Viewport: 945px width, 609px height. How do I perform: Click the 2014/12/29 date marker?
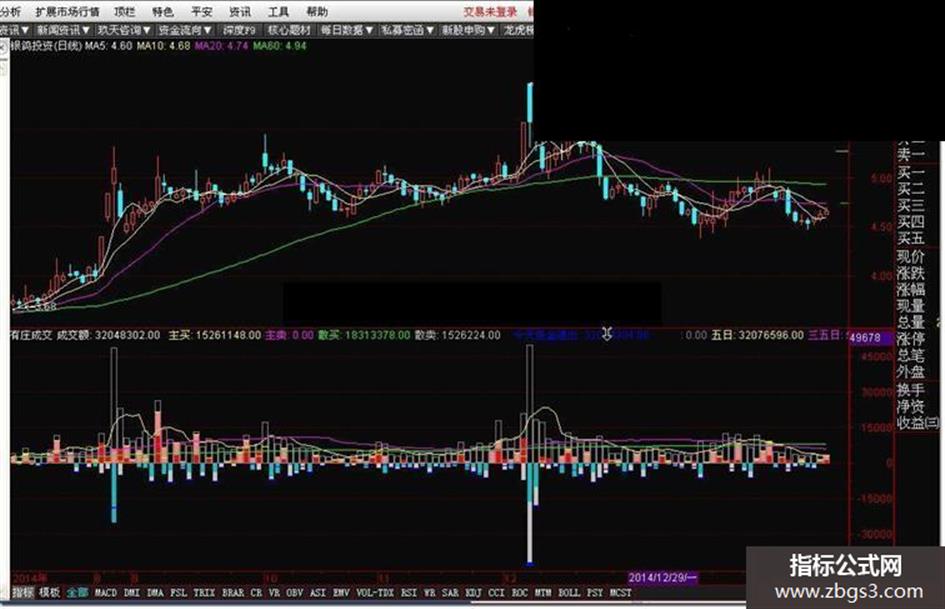click(662, 578)
